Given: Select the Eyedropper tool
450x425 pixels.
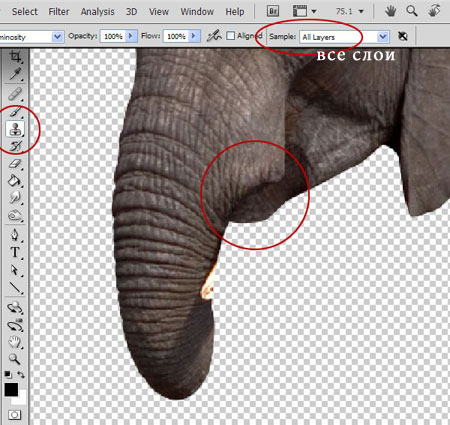Looking at the screenshot, I should (x=15, y=74).
